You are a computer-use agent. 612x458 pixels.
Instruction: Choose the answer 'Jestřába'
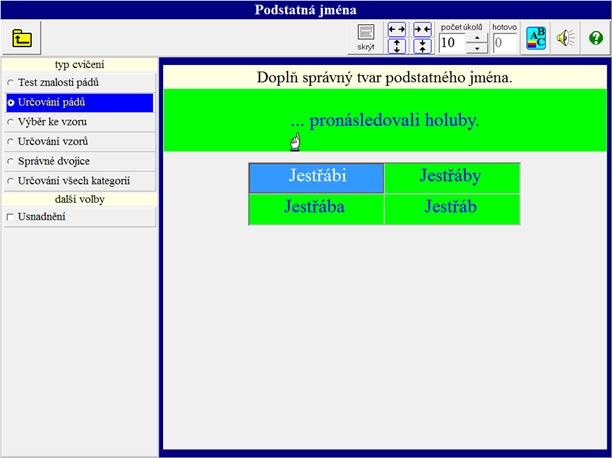pyautogui.click(x=316, y=208)
